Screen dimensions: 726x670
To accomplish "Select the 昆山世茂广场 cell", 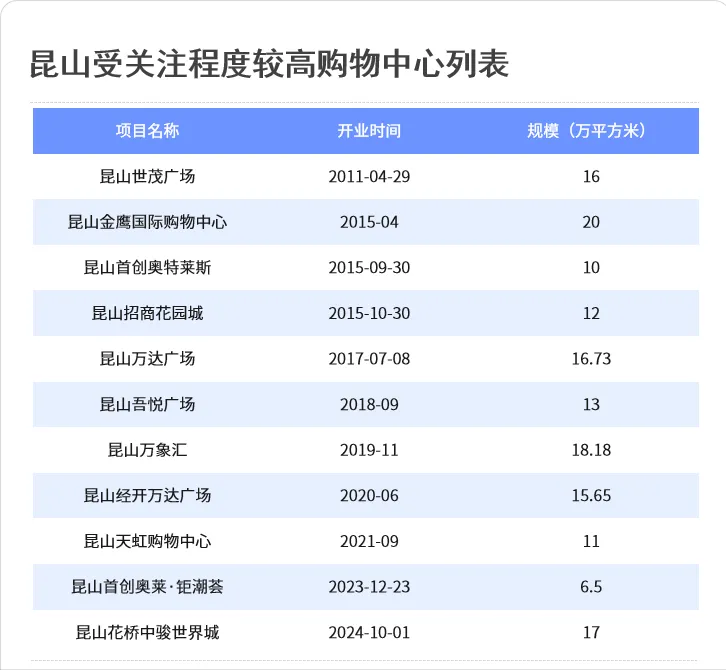I will point(147,176).
